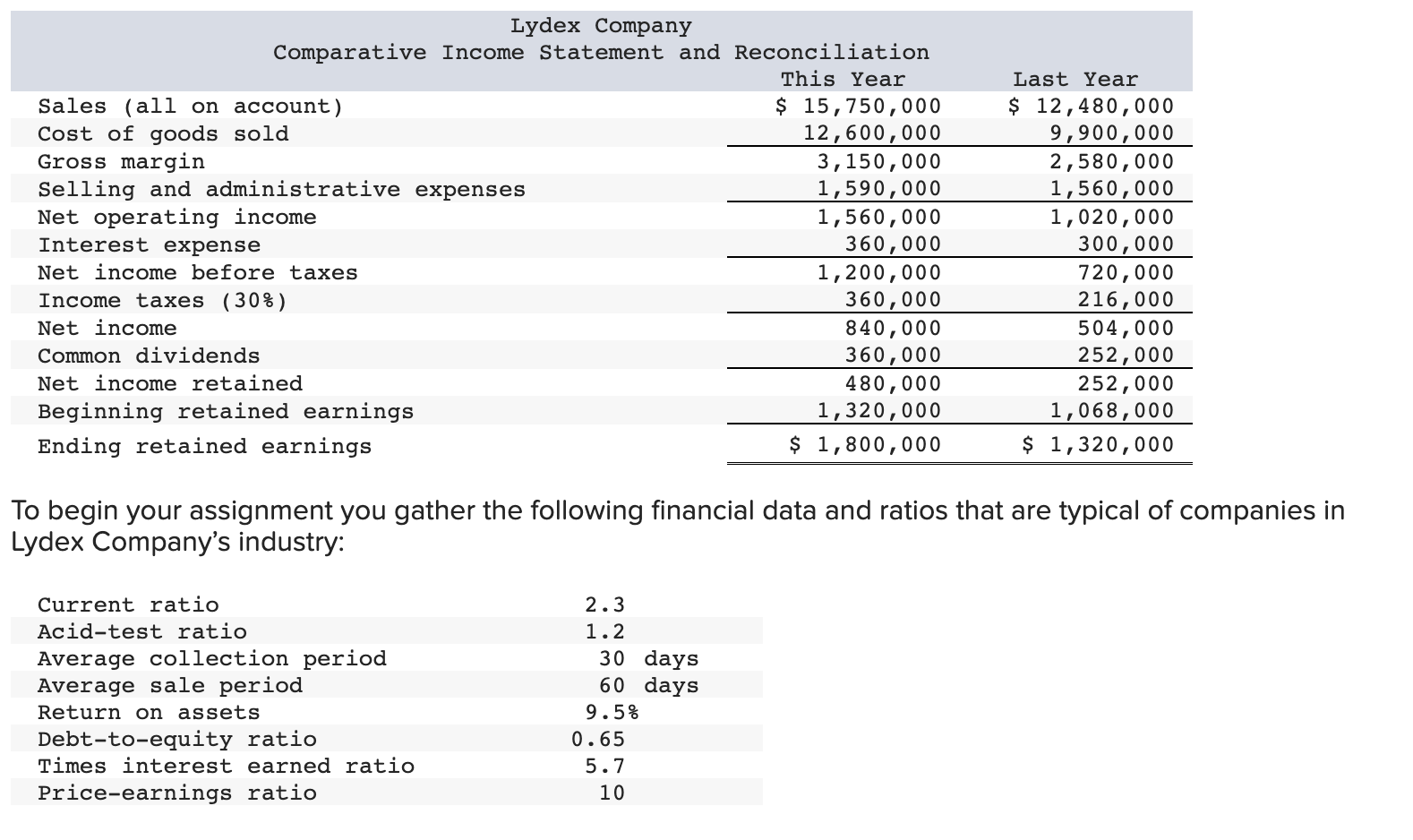Select the 'Times interest earned ratio' label

point(226,766)
